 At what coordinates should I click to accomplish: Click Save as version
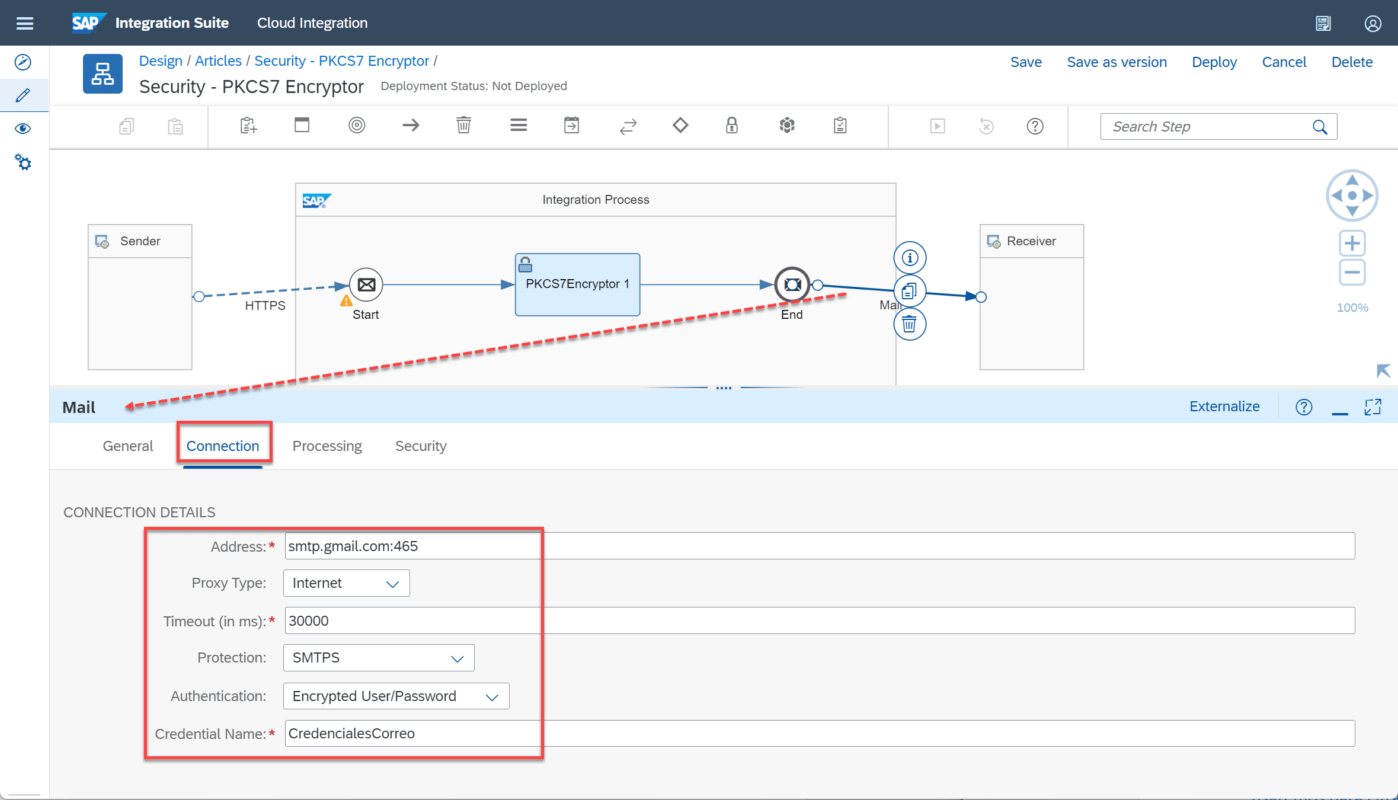tap(1117, 62)
